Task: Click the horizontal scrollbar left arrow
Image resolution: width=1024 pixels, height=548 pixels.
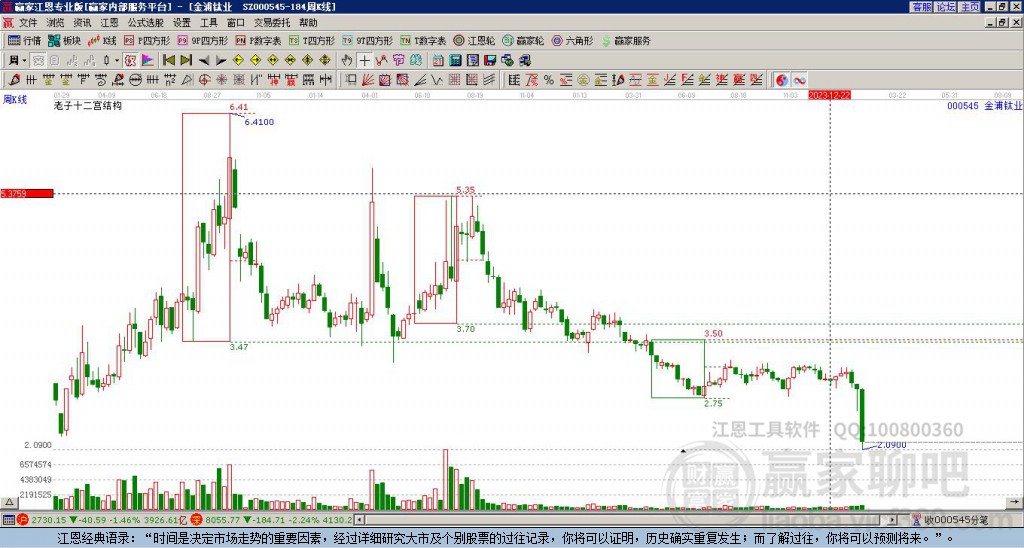Action: (359, 520)
